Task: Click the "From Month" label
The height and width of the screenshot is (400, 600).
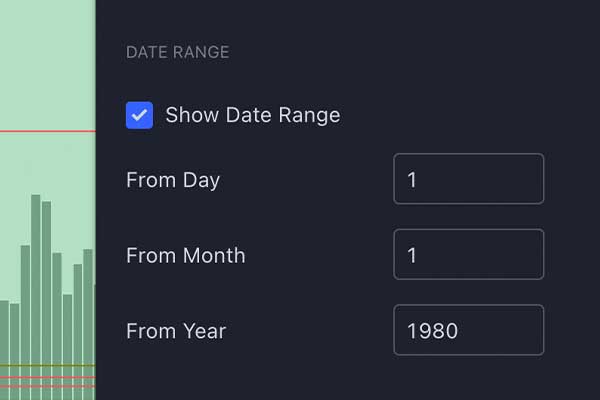Action: coord(185,255)
